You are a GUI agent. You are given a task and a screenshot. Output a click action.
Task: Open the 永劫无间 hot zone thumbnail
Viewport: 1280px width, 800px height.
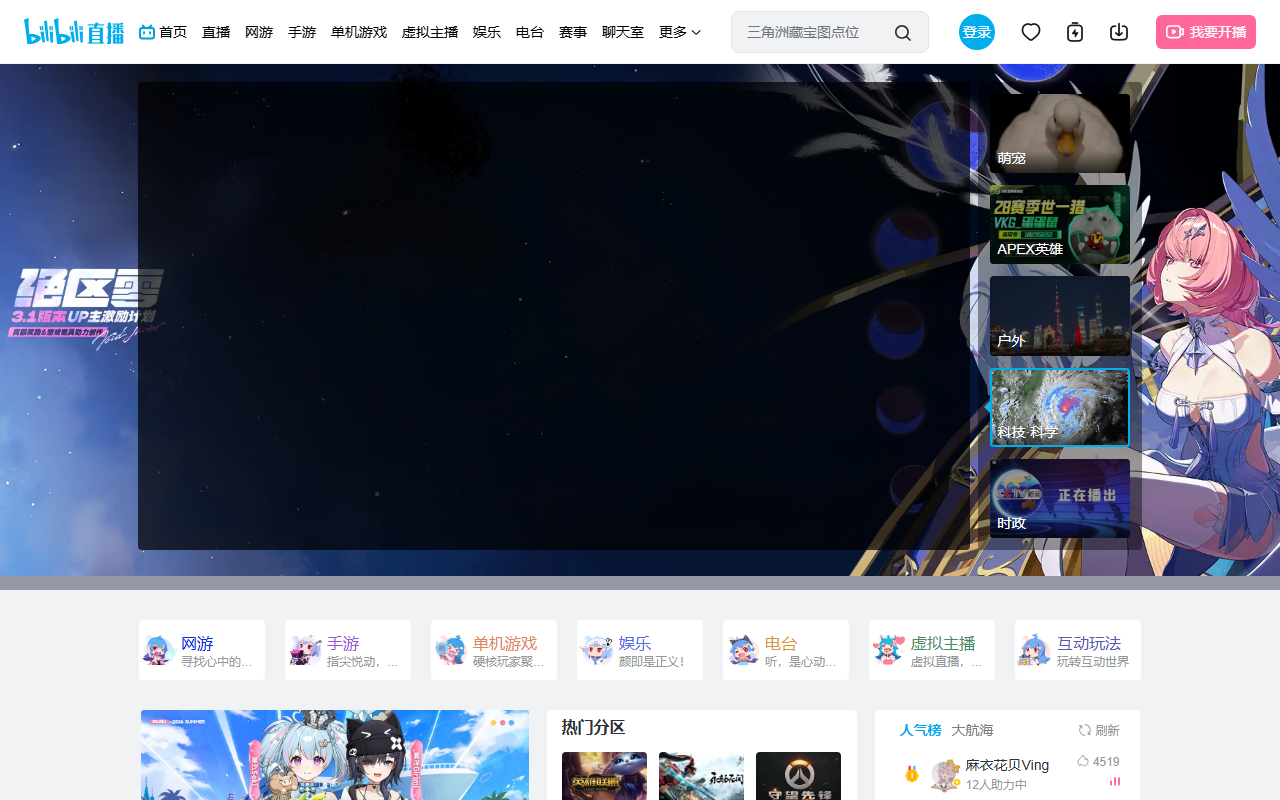pos(701,776)
